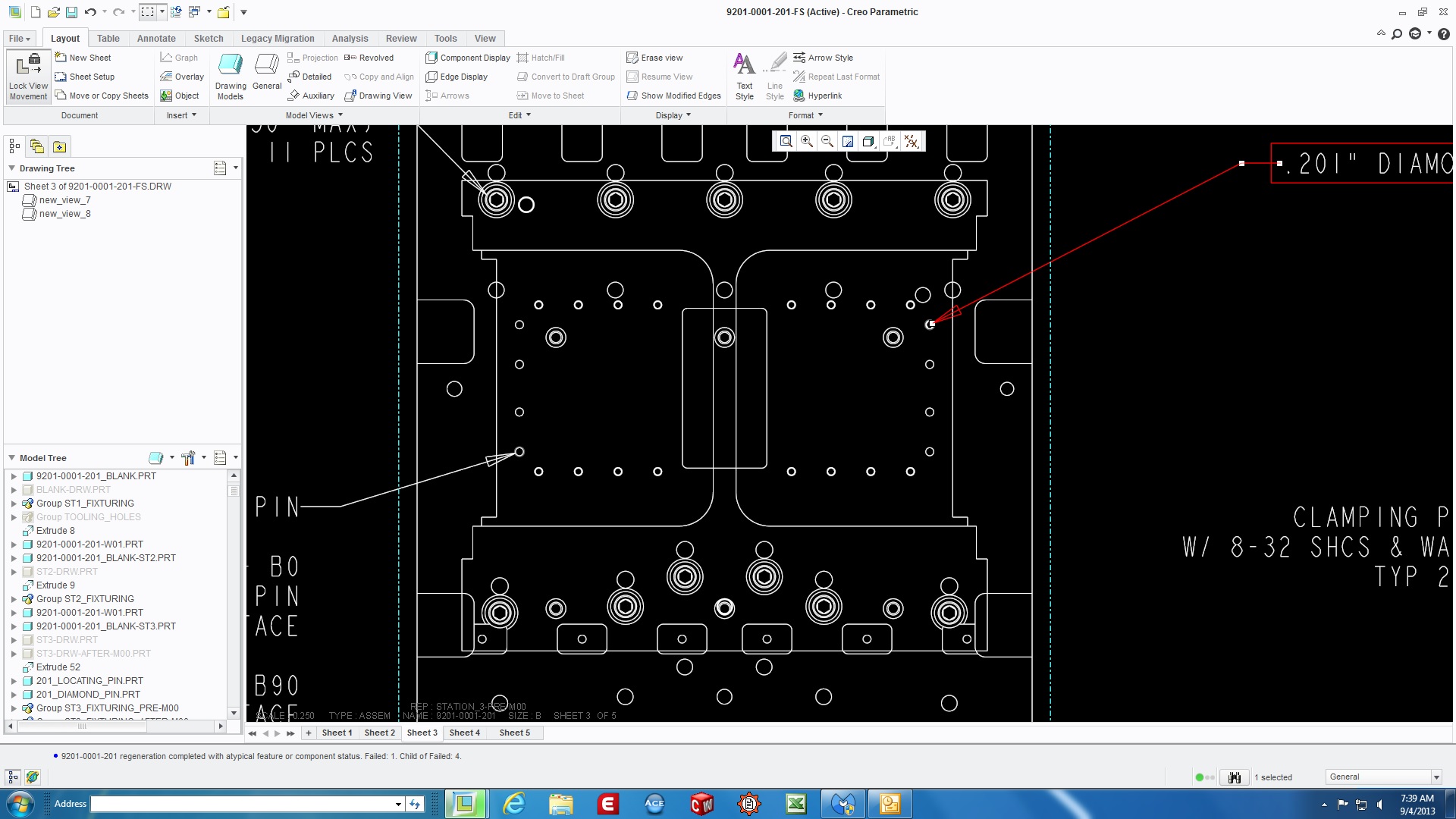Switch to the Annotate ribbon tab
The image size is (1456, 819).
[156, 38]
